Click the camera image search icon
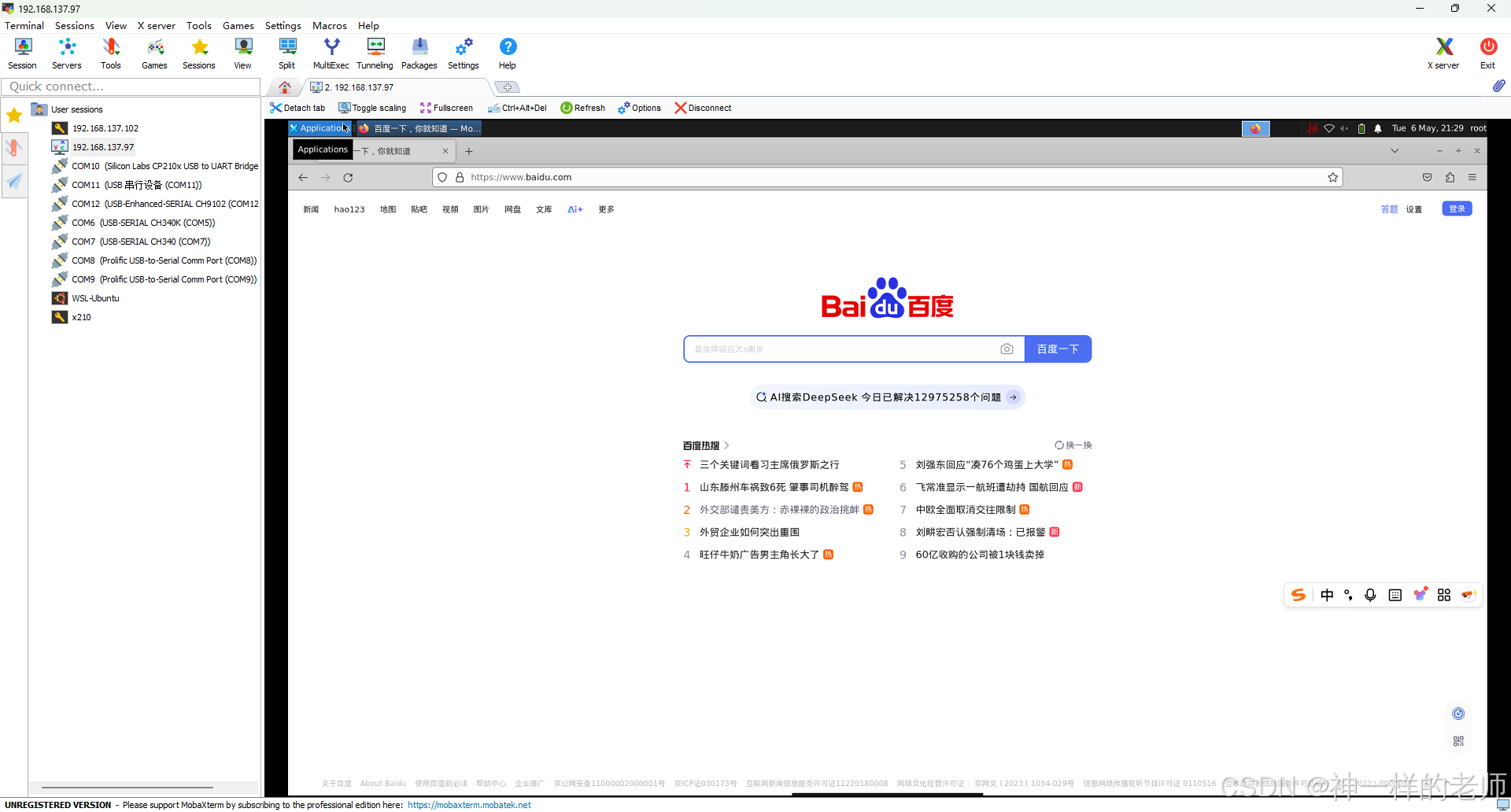 coord(1007,349)
